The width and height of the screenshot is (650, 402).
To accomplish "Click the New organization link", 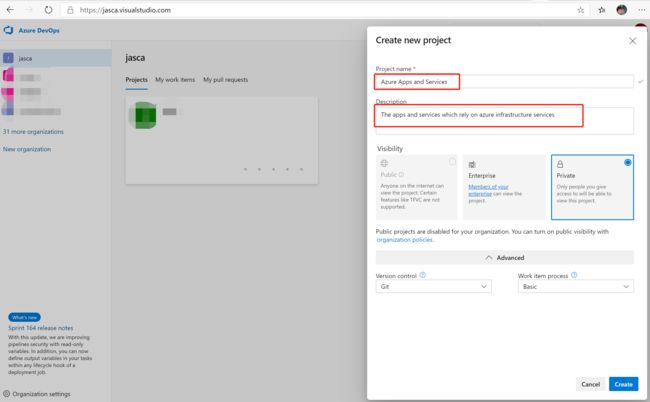I will click(27, 149).
